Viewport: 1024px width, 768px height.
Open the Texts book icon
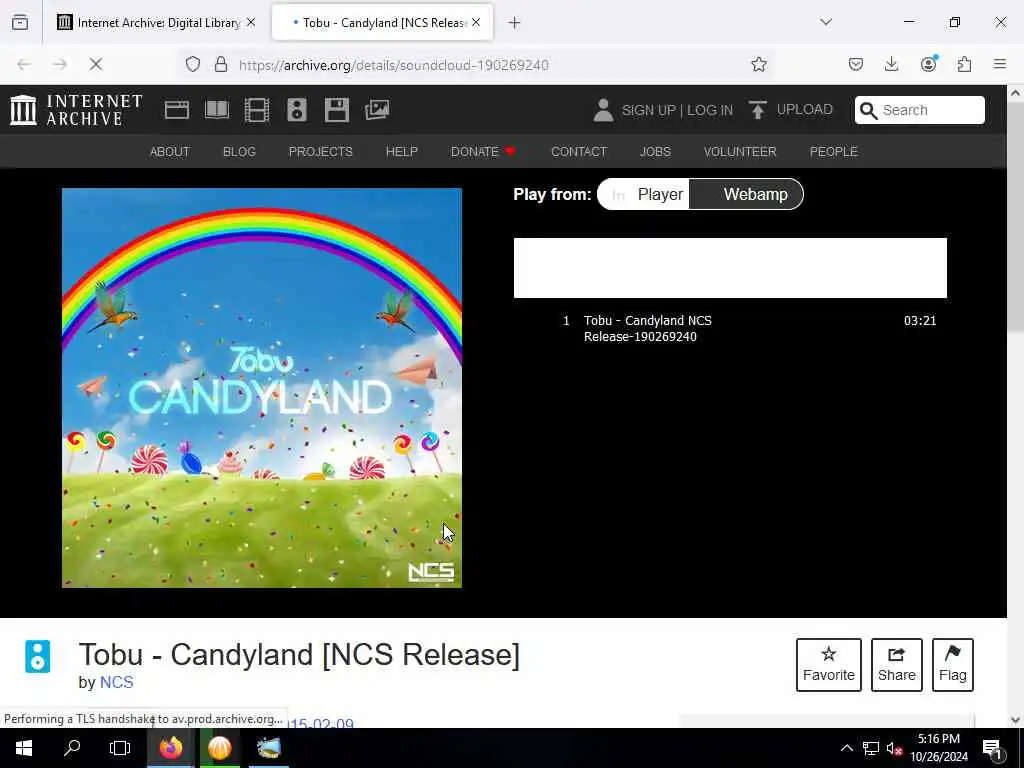pyautogui.click(x=217, y=110)
